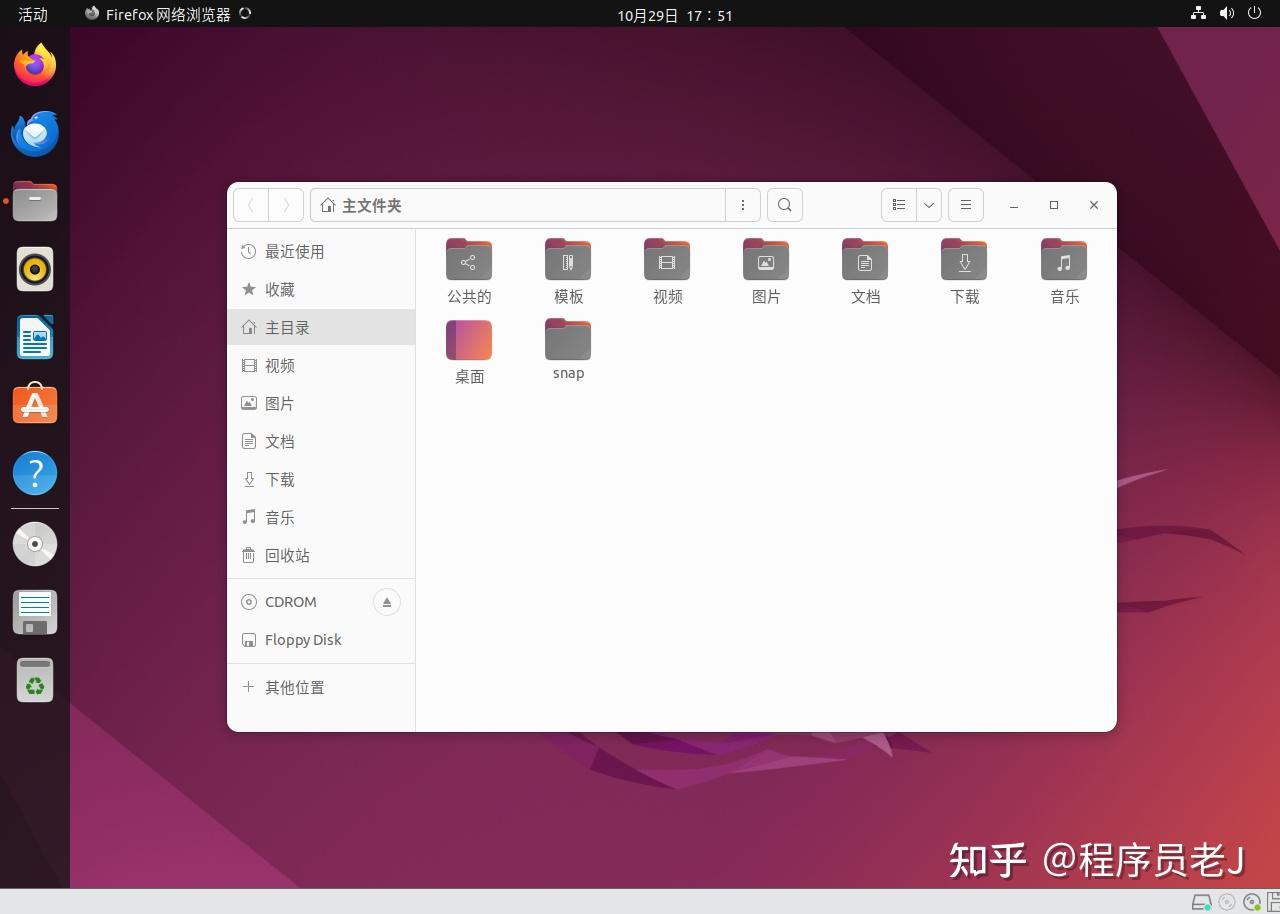
Task: Open 其他位置 to expand more locations
Action: click(293, 687)
